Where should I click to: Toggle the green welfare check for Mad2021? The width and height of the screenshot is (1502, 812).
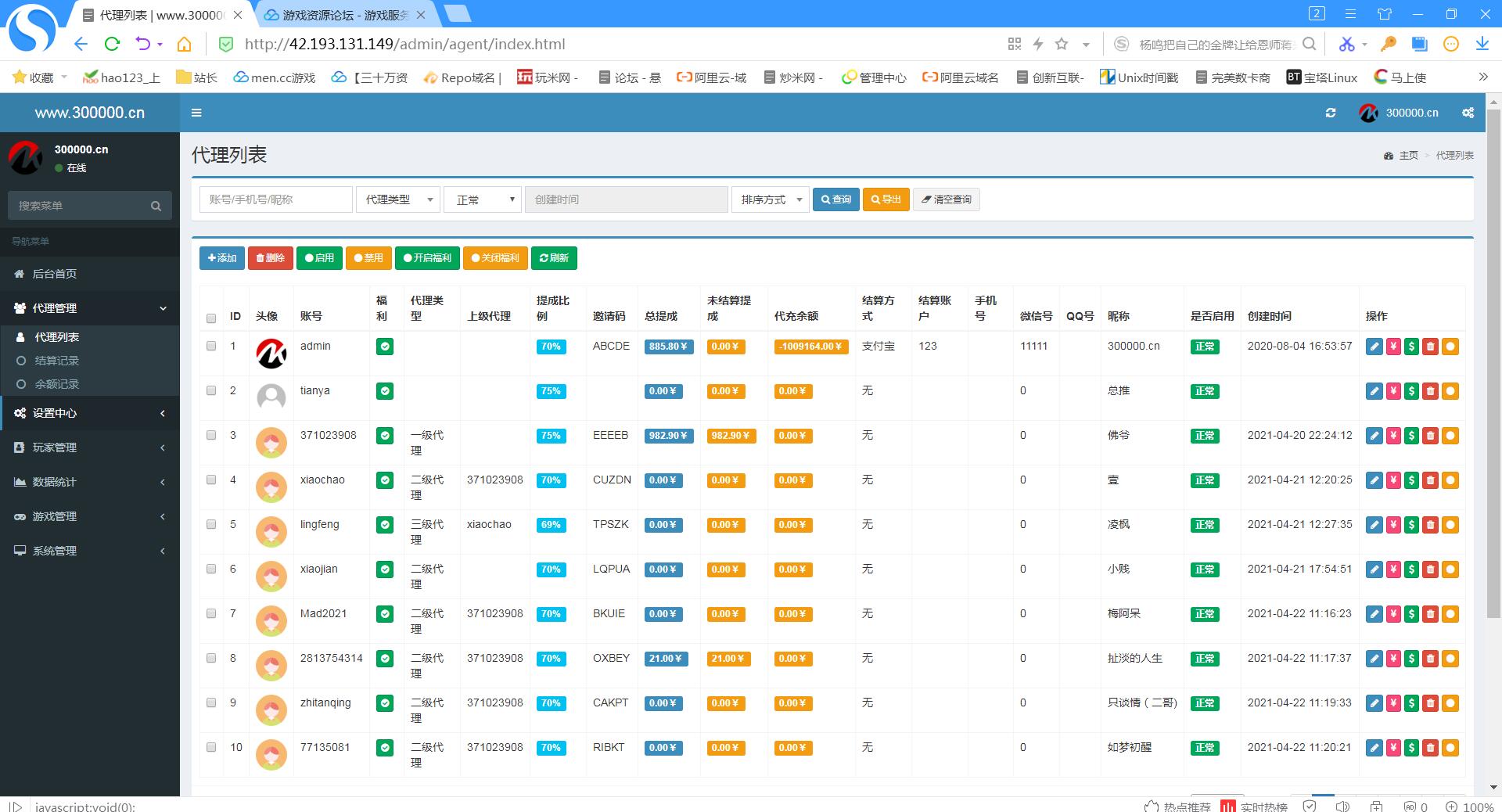[x=384, y=614]
